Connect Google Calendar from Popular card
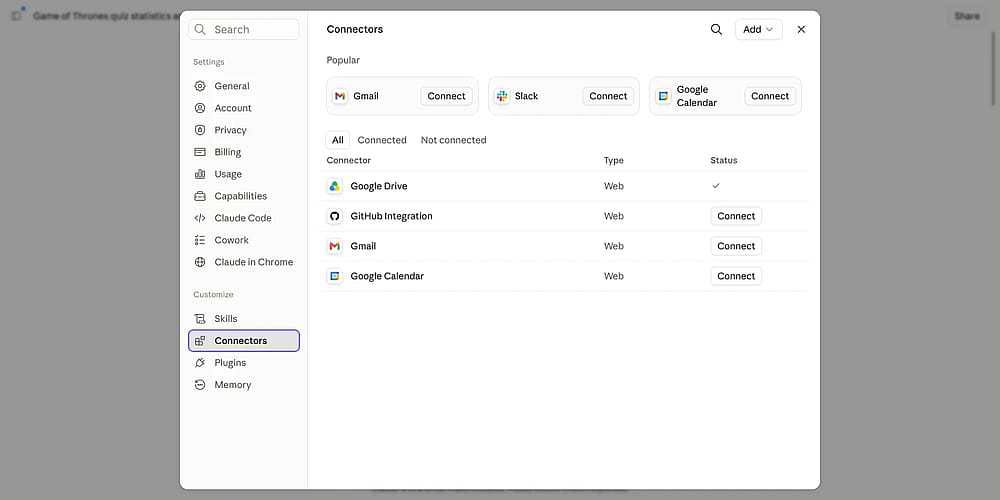 [770, 96]
